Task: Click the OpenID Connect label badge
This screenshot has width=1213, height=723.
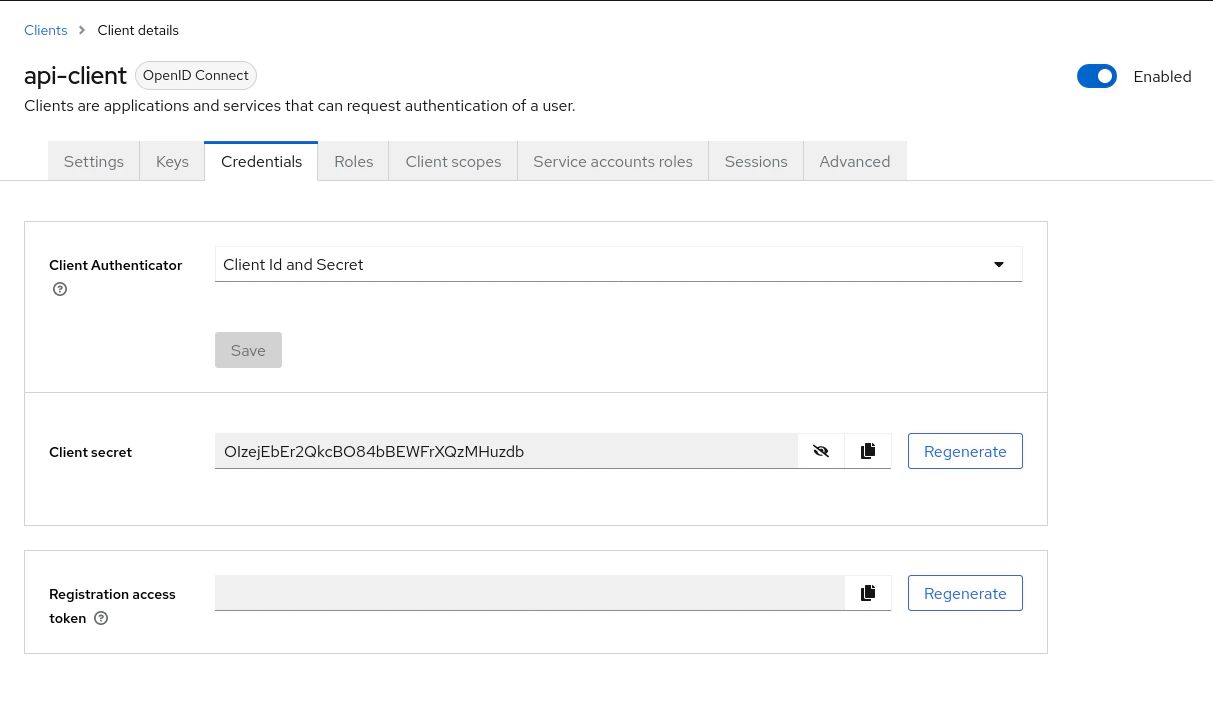Action: coord(196,76)
